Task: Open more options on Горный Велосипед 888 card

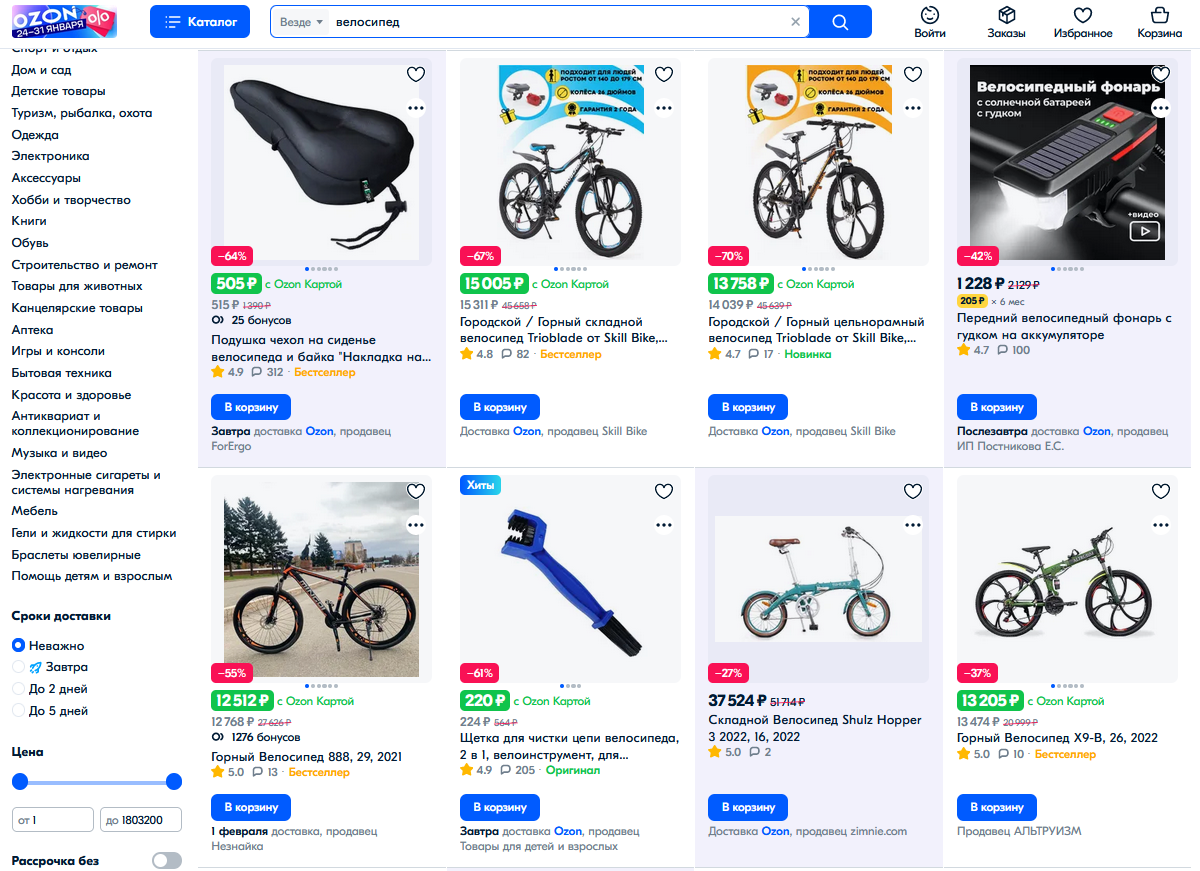Action: coord(416,524)
